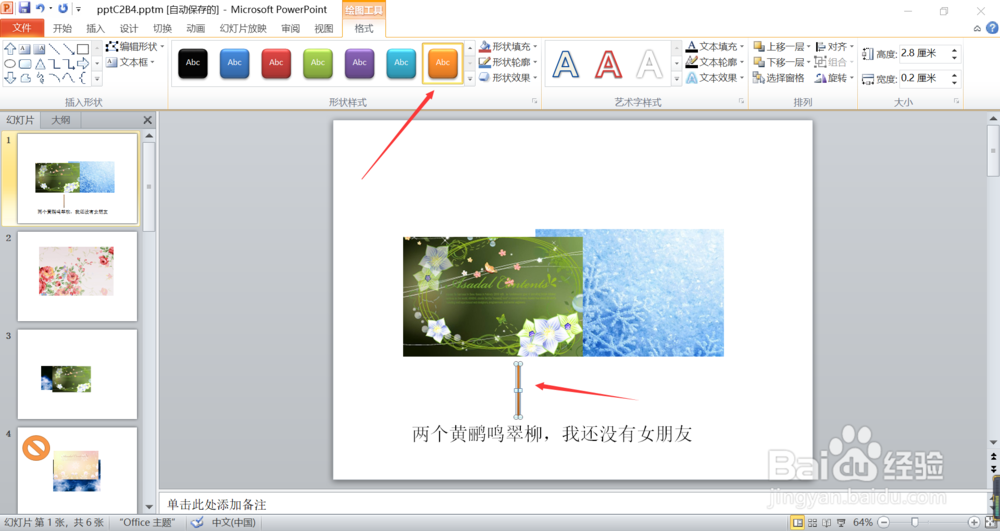Click the Undo icon in title bar
This screenshot has width=1000, height=531.
pos(40,8)
